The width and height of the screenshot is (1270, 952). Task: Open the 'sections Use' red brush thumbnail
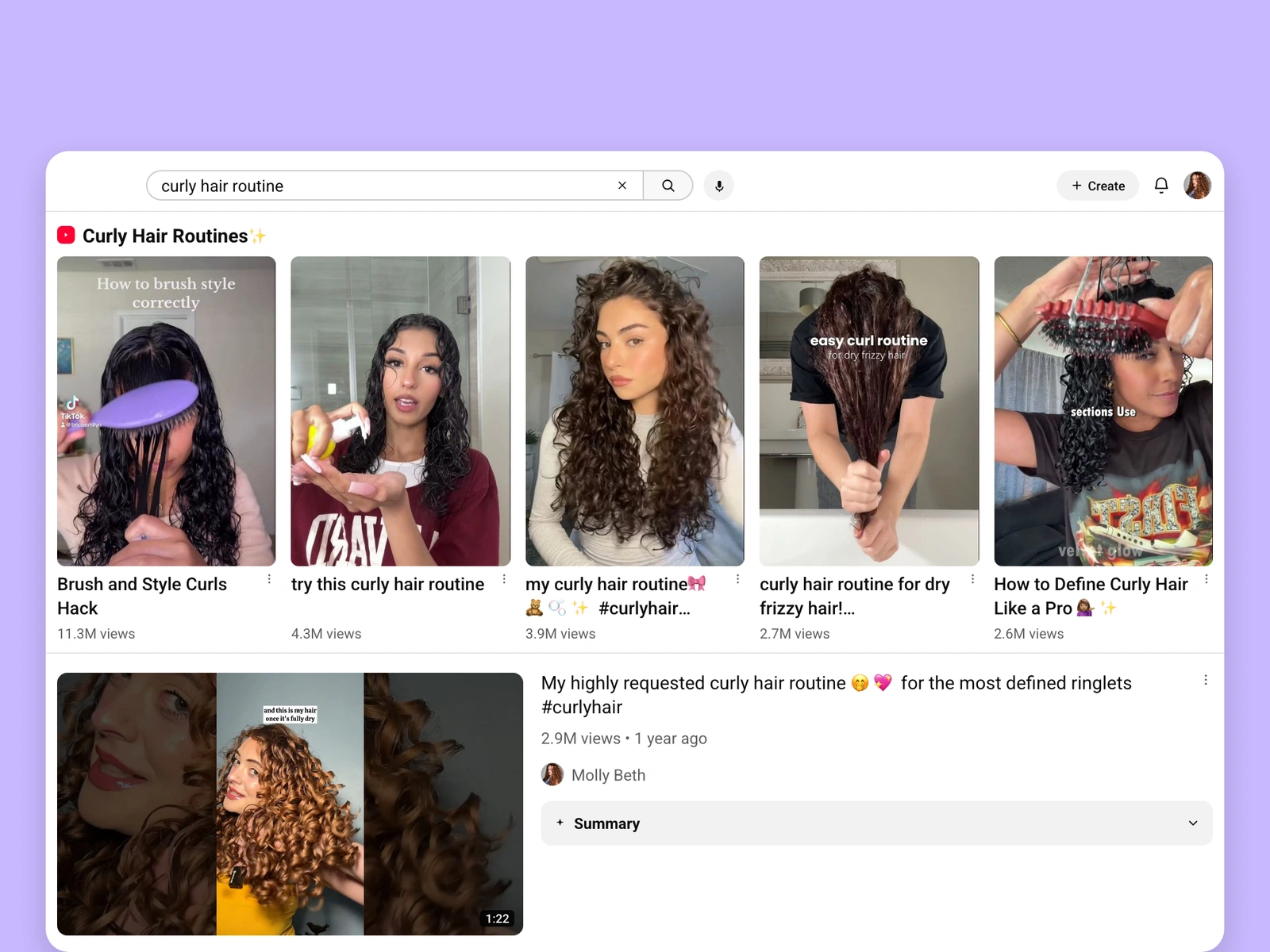(x=1103, y=411)
